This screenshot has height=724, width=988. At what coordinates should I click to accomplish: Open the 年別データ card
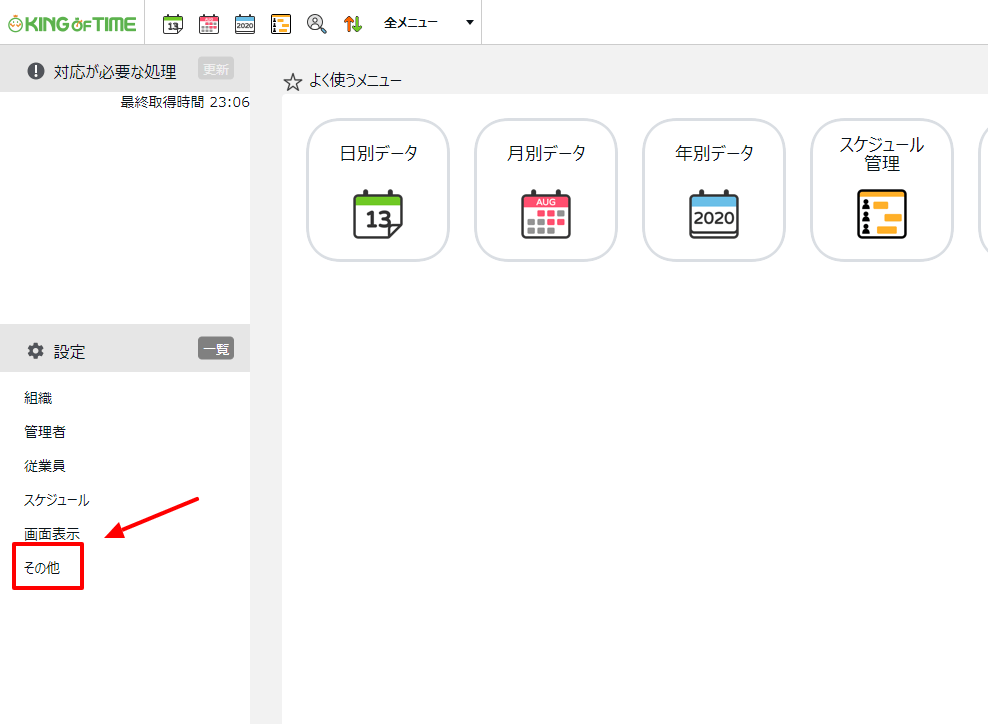714,190
